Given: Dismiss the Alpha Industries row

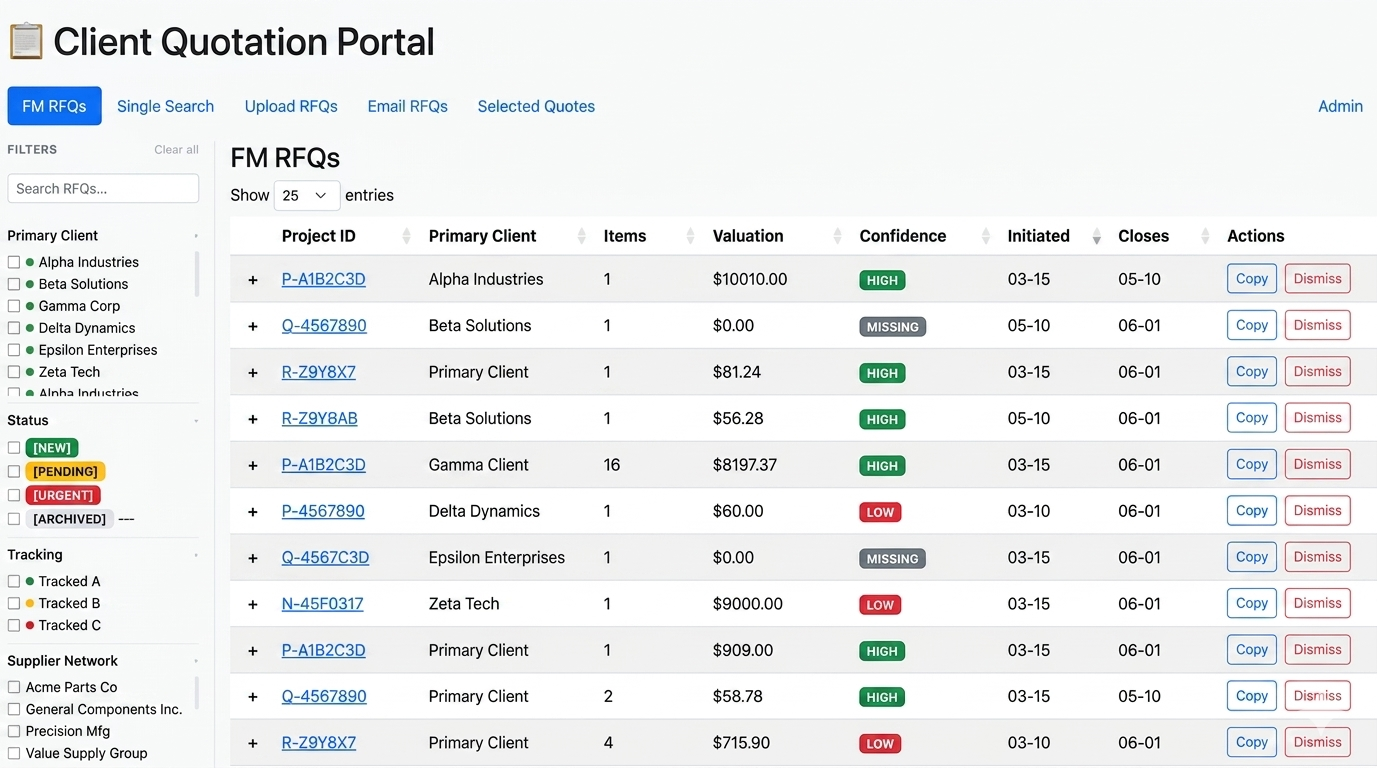Looking at the screenshot, I should (1317, 279).
